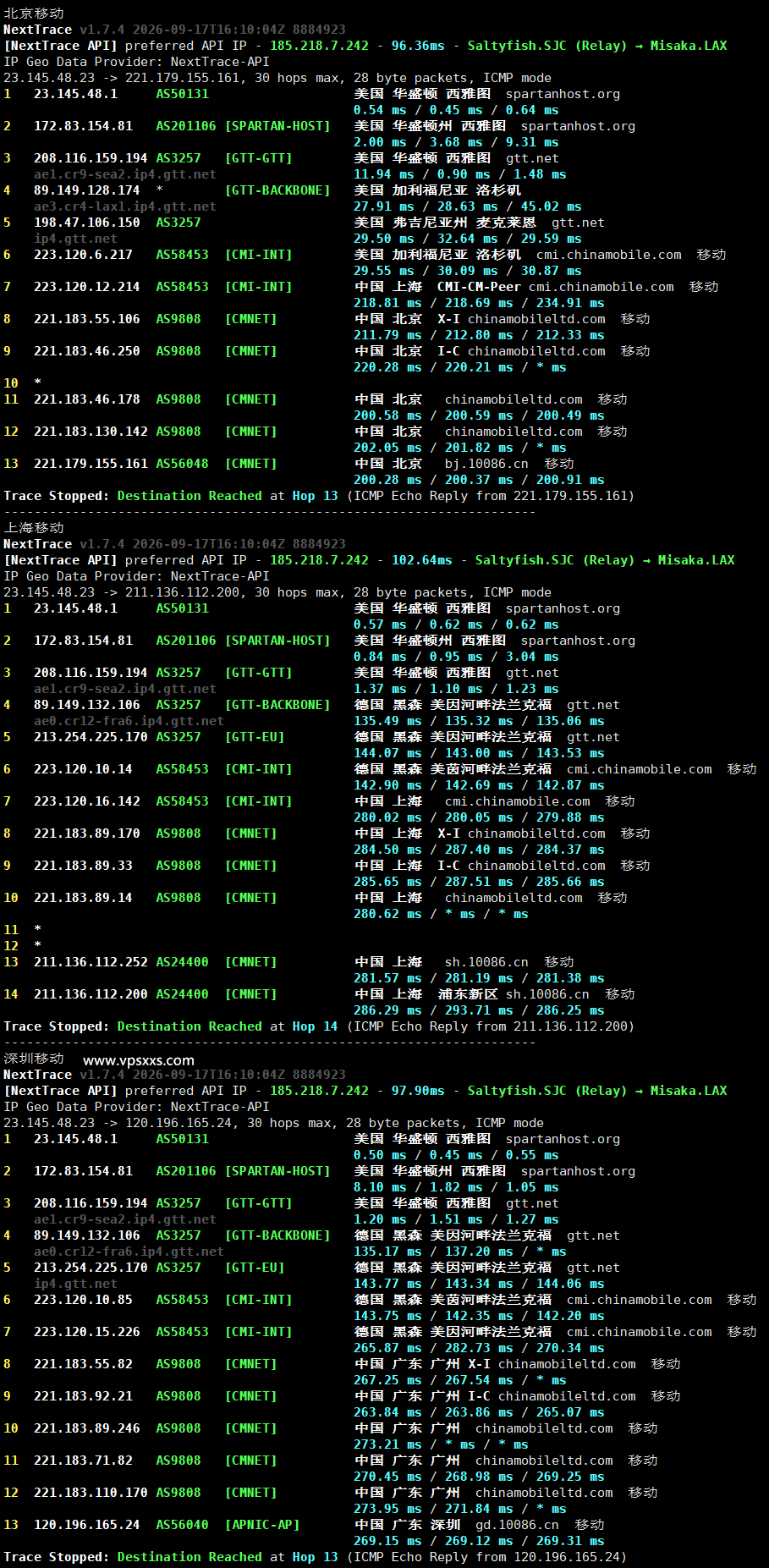Viewport: 769px width, 1568px height.
Task: Click the gd.10086.cn domain
Action: [517, 1525]
